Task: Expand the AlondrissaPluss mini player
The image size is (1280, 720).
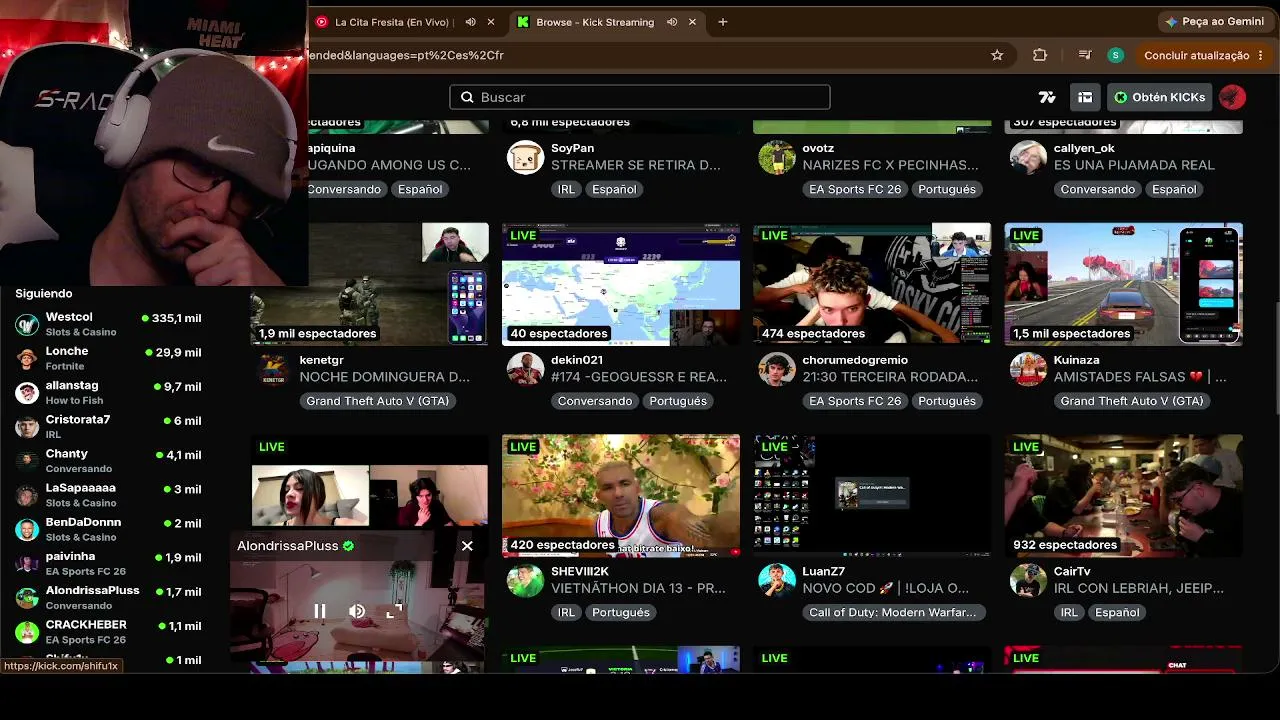Action: [394, 611]
